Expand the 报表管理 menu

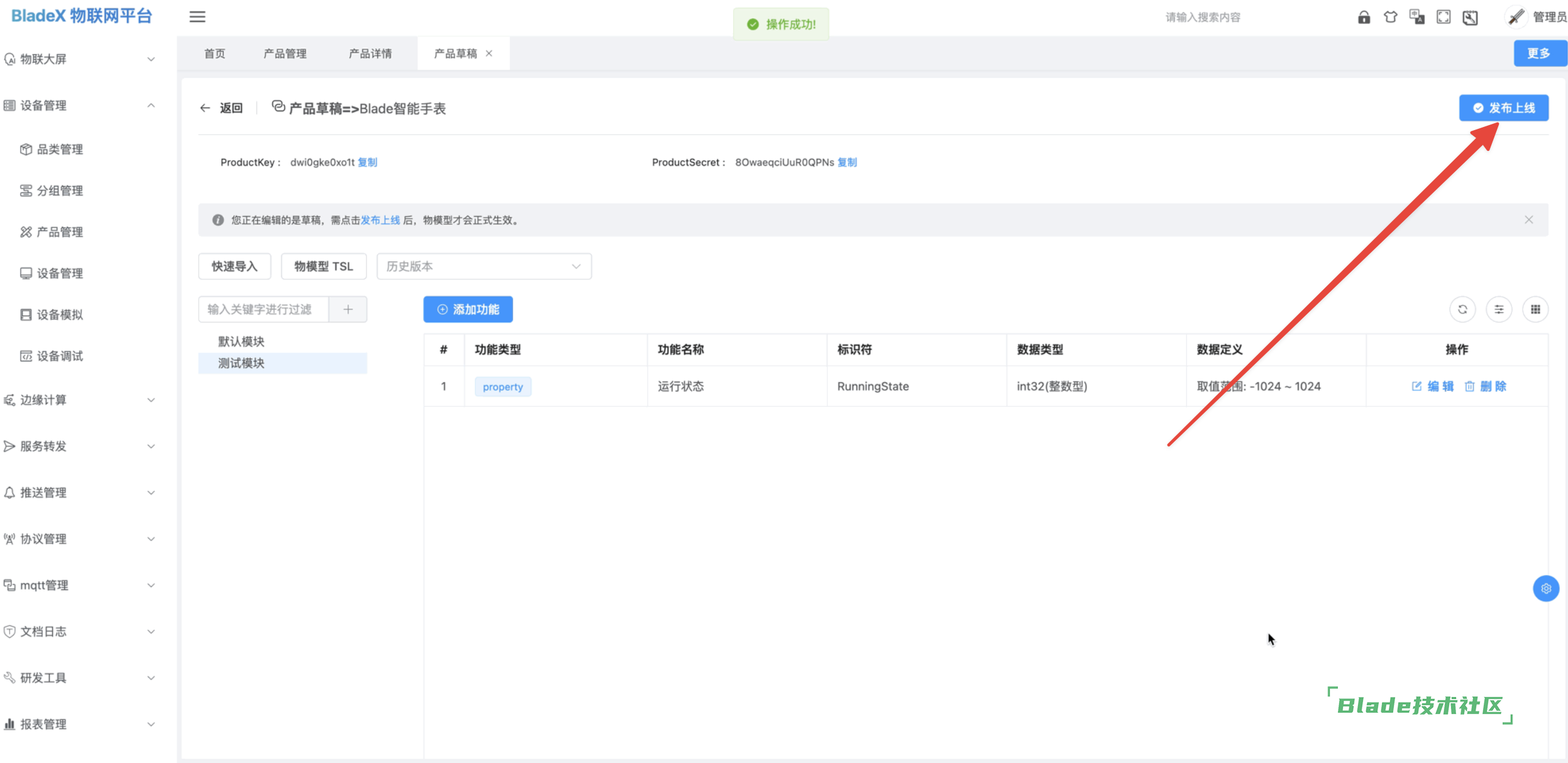click(79, 724)
